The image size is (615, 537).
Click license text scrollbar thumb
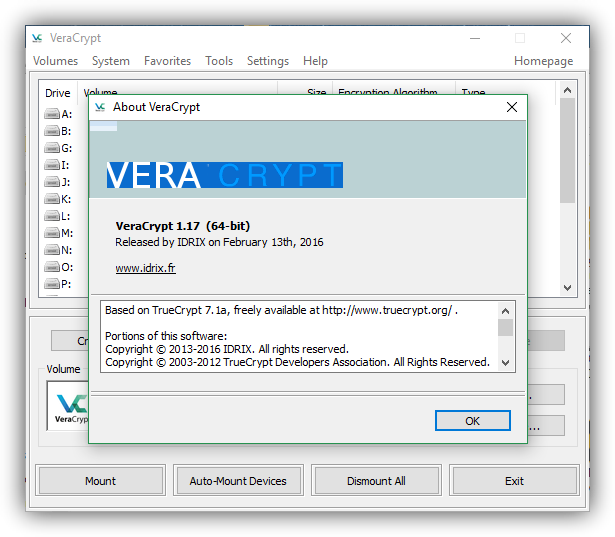(505, 328)
